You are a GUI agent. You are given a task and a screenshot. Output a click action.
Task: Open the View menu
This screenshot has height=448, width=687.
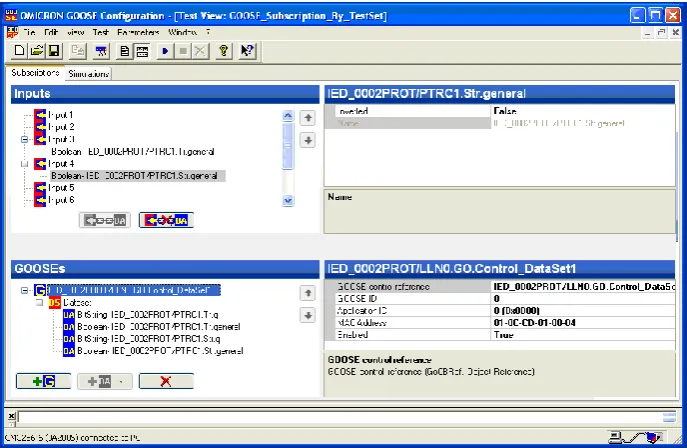75,32
